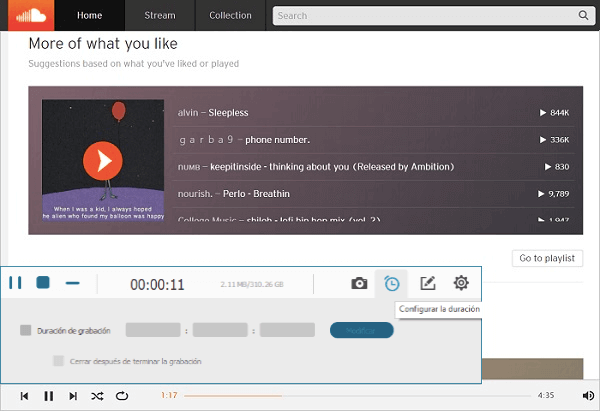Minimize the recorder toolbar
The width and height of the screenshot is (600, 412).
pyautogui.click(x=72, y=283)
